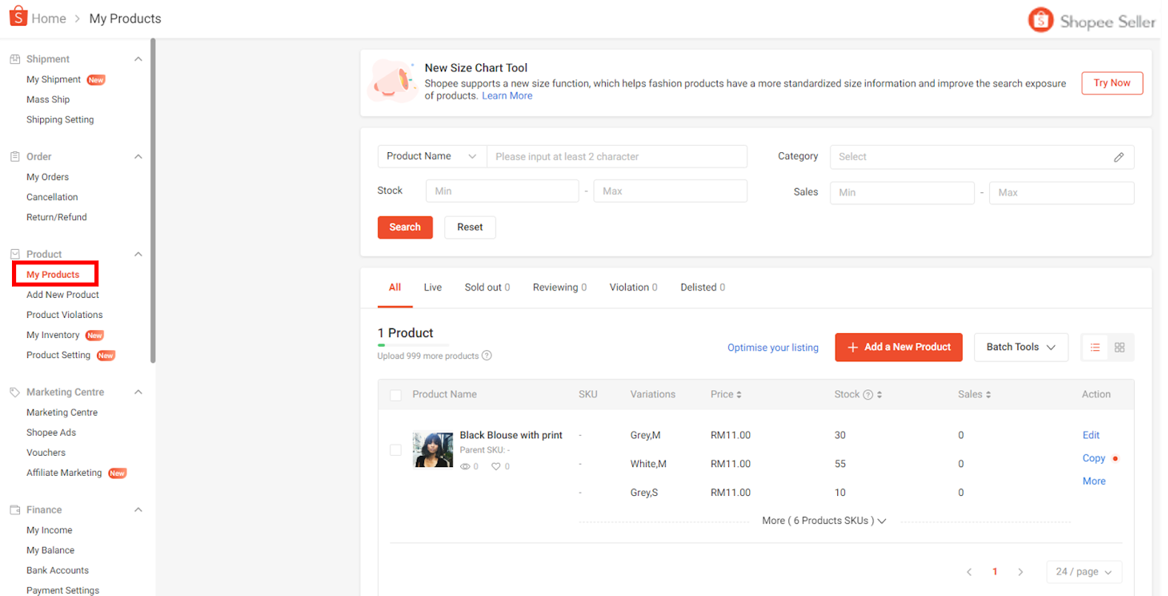The width and height of the screenshot is (1168, 596).
Task: Click the Add a New Product button
Action: pos(898,347)
